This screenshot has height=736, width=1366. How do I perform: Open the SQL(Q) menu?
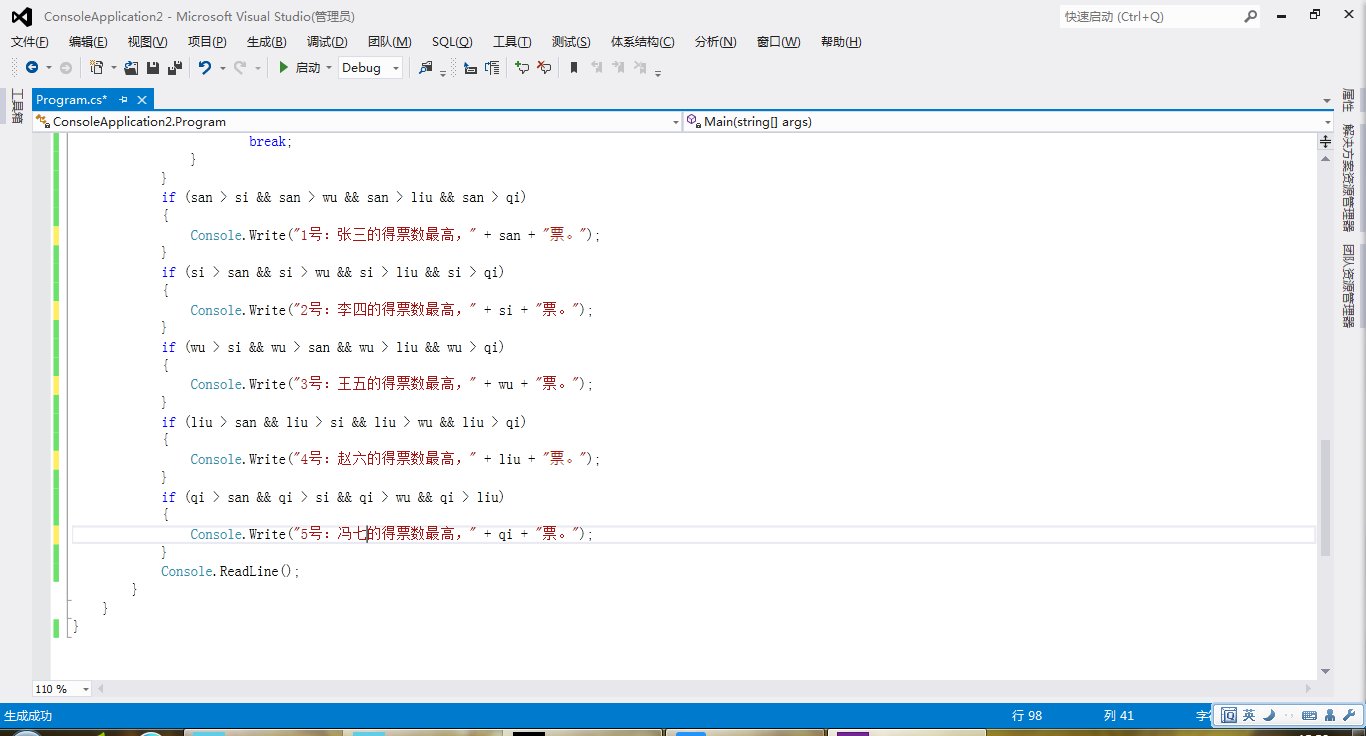click(x=452, y=41)
